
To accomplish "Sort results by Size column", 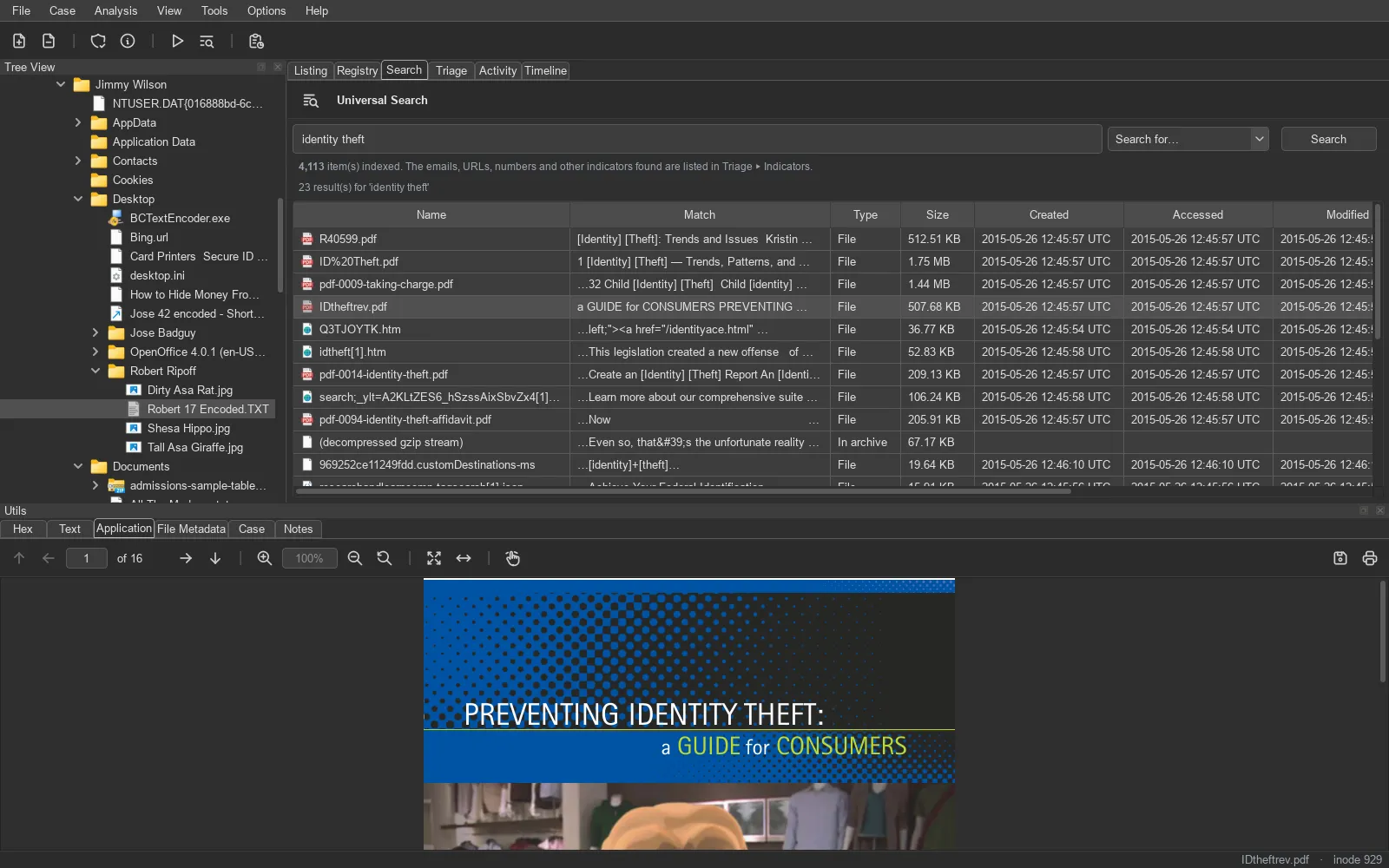I will [937, 214].
